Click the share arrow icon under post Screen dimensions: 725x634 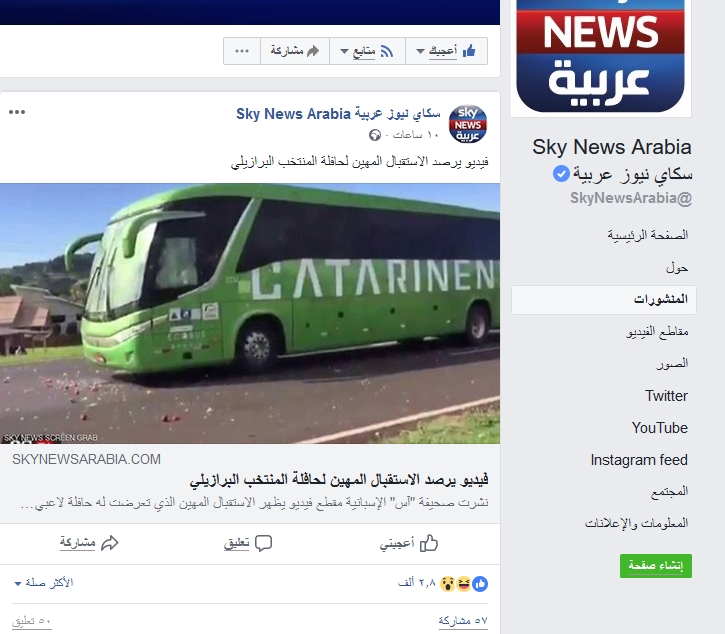tap(110, 543)
